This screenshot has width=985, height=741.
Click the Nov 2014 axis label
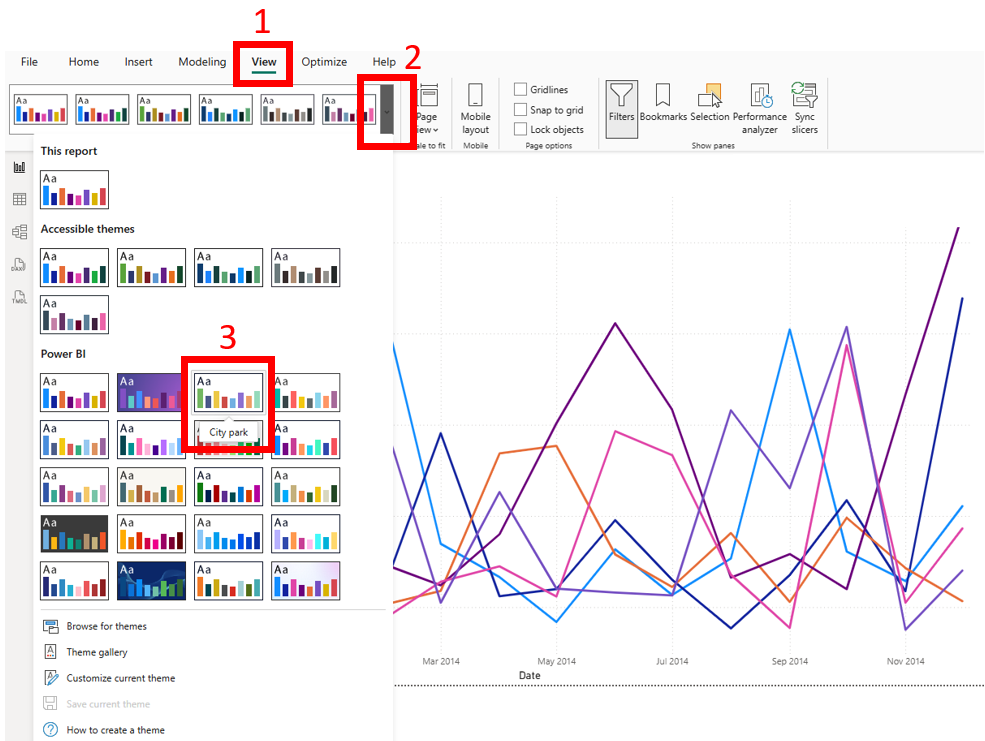tap(905, 661)
